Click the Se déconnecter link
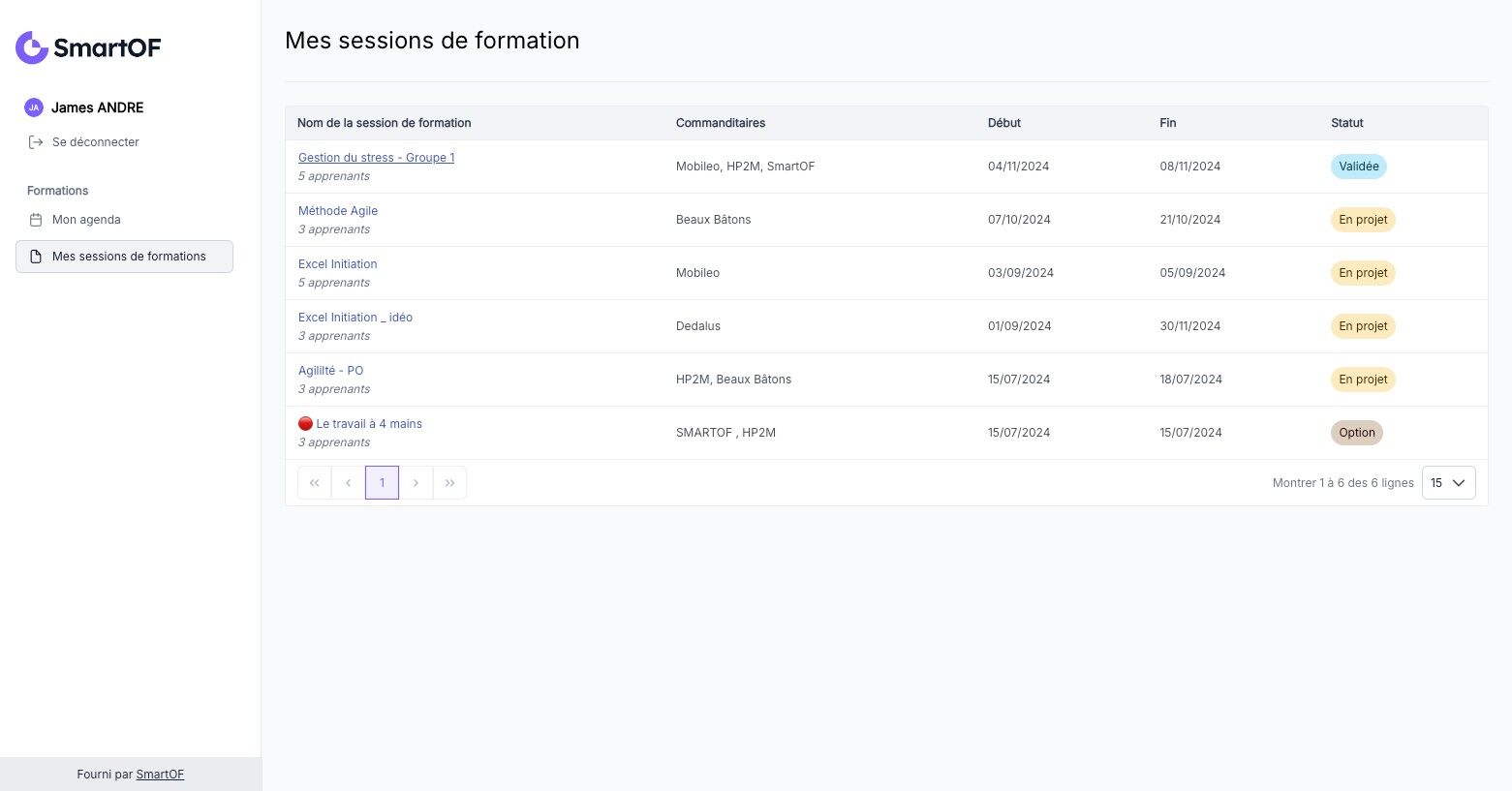Image resolution: width=1512 pixels, height=791 pixels. pos(95,142)
